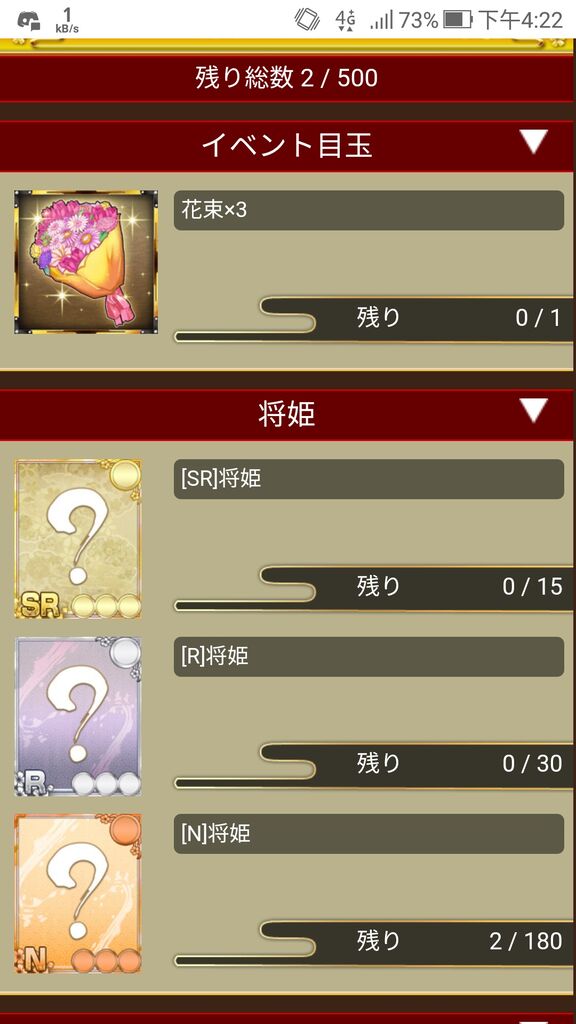Open the 花束×3 item label
576x1024 pixels.
point(368,210)
